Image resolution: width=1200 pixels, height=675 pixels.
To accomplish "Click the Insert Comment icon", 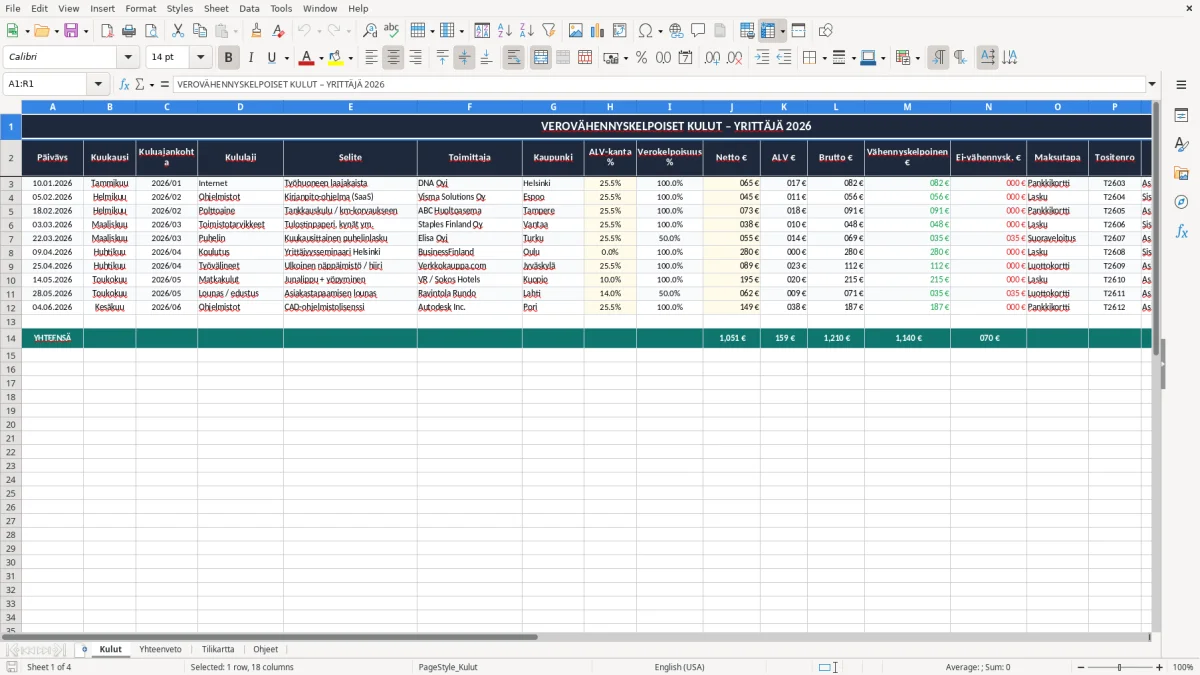I will coord(698,31).
